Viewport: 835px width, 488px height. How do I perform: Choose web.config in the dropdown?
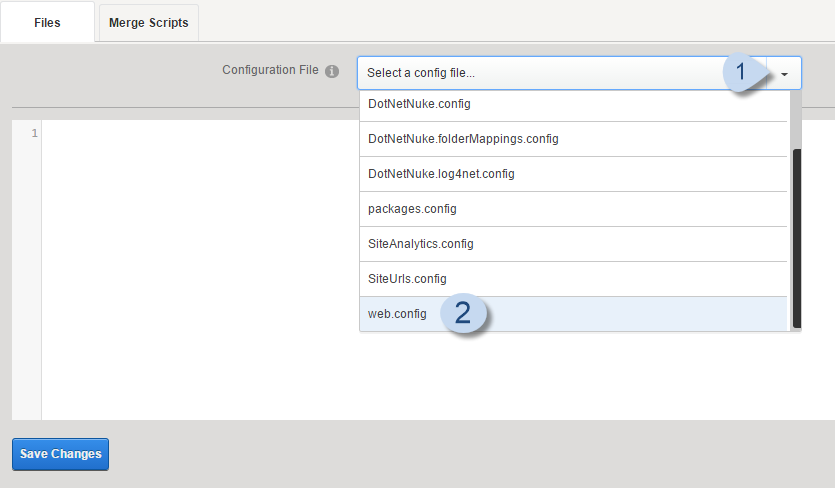click(x=573, y=314)
